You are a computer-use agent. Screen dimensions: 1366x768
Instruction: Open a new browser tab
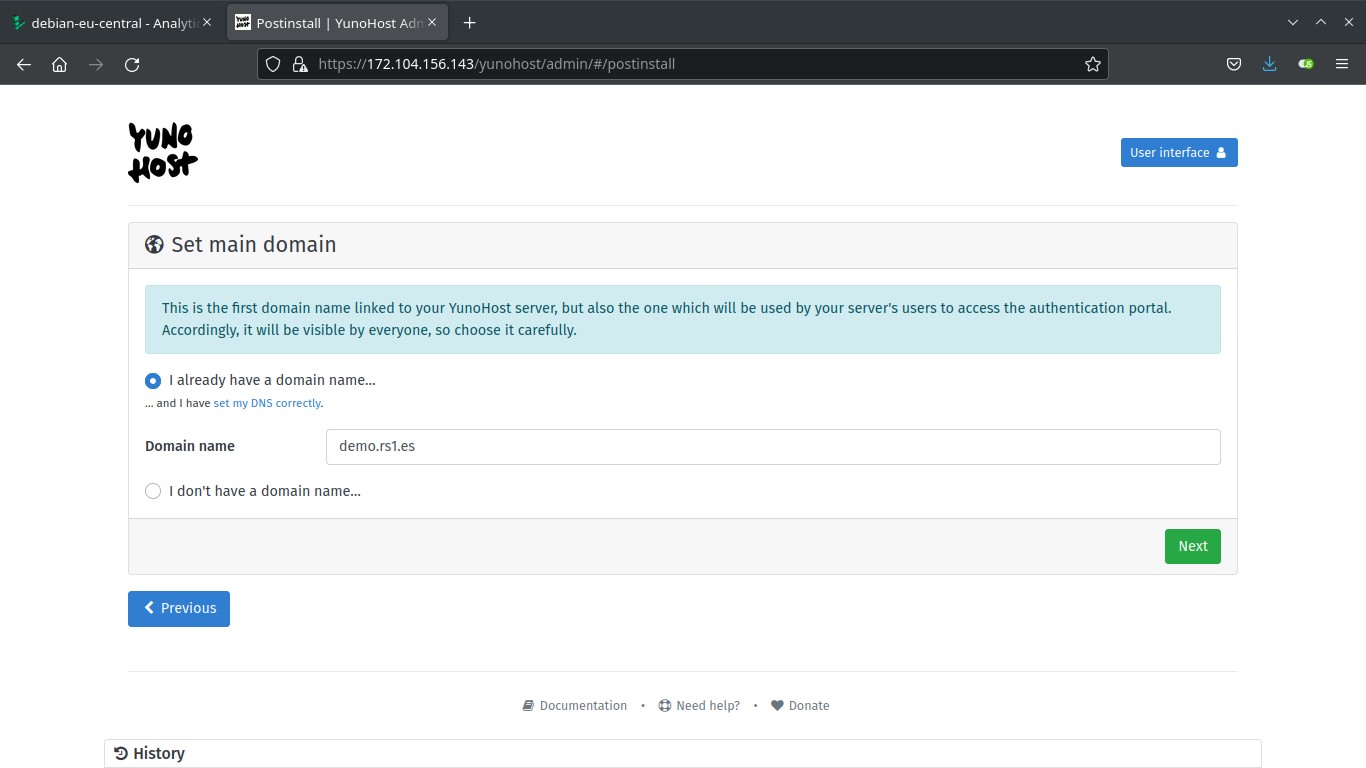point(469,22)
